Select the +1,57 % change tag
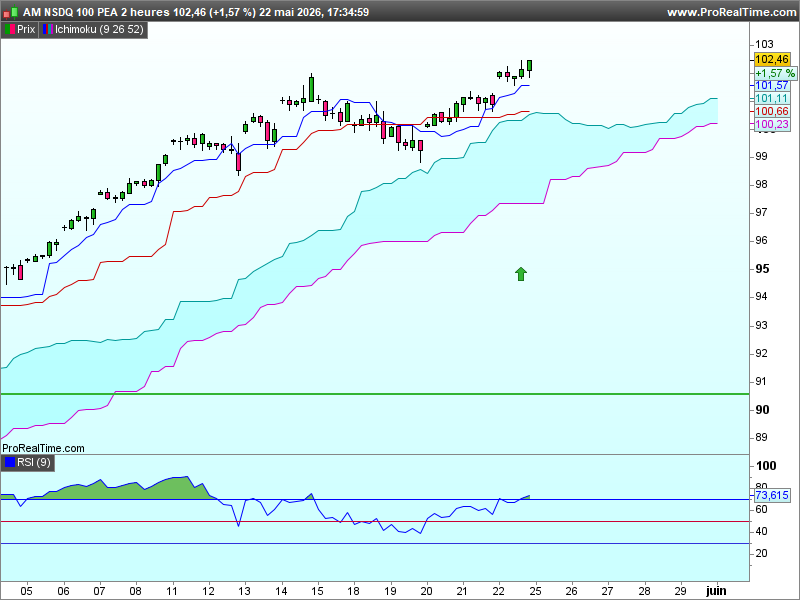This screenshot has height=600, width=800. click(x=775, y=73)
